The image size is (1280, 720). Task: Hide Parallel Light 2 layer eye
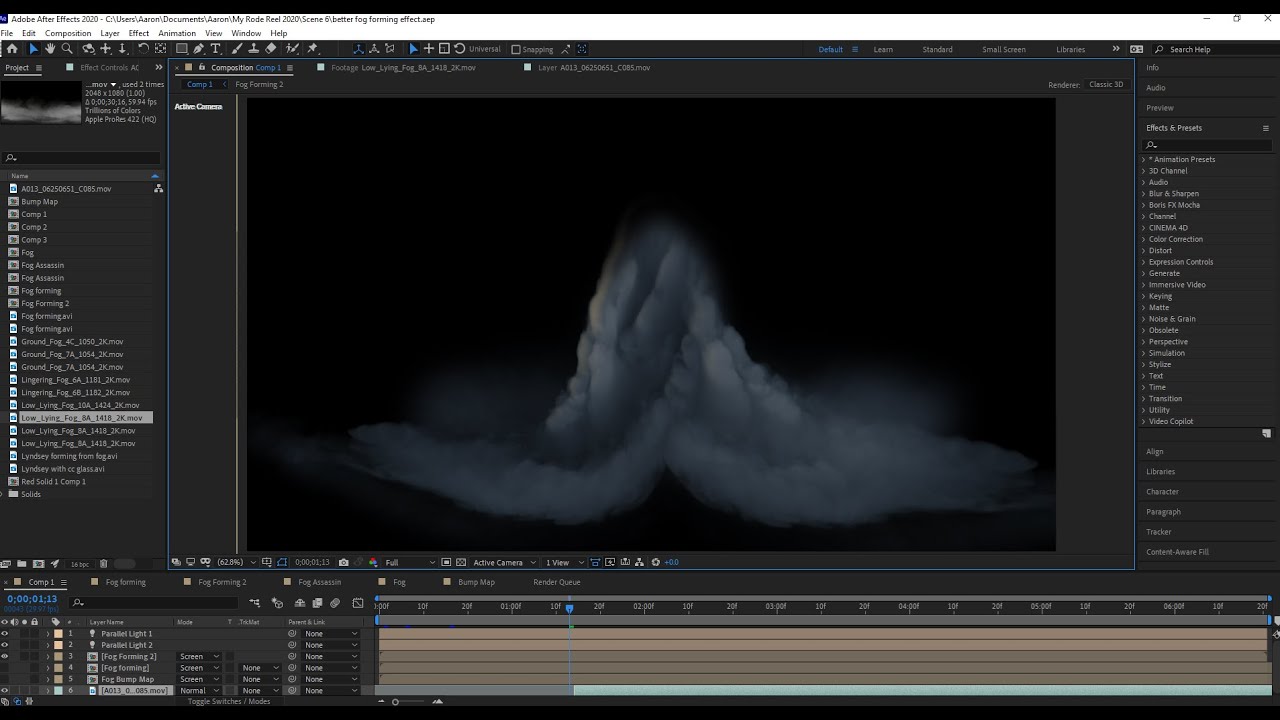[x=5, y=645]
